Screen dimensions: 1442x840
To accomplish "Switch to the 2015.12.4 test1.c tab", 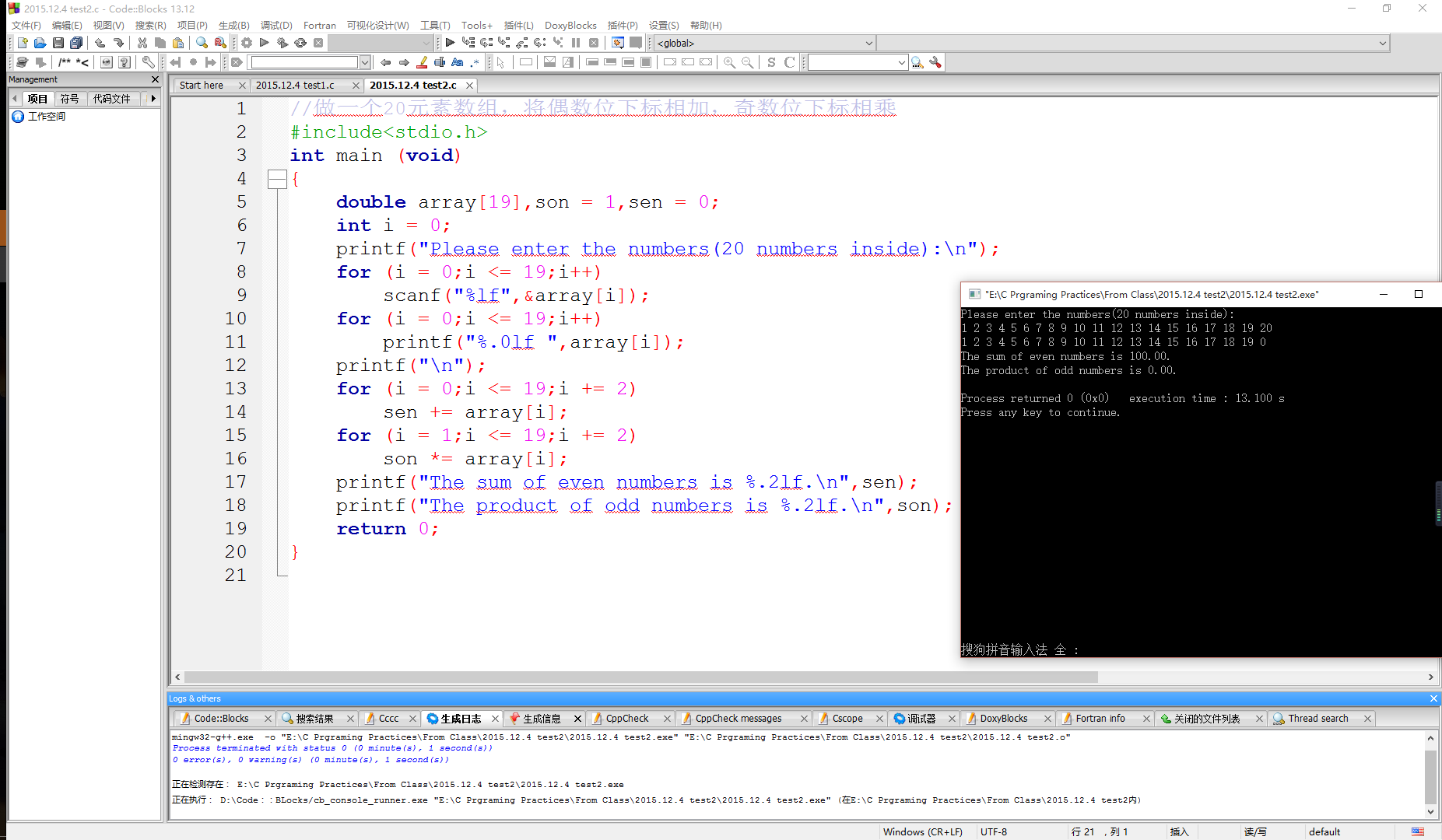I will [x=295, y=85].
